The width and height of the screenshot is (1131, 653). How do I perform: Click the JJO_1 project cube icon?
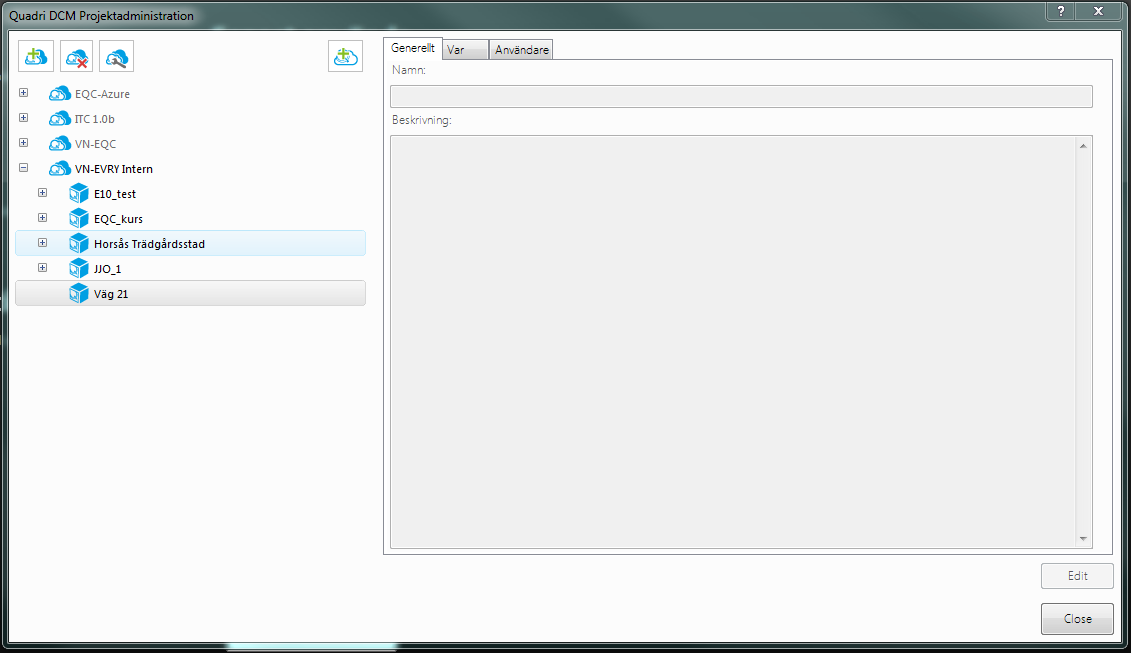(x=79, y=268)
